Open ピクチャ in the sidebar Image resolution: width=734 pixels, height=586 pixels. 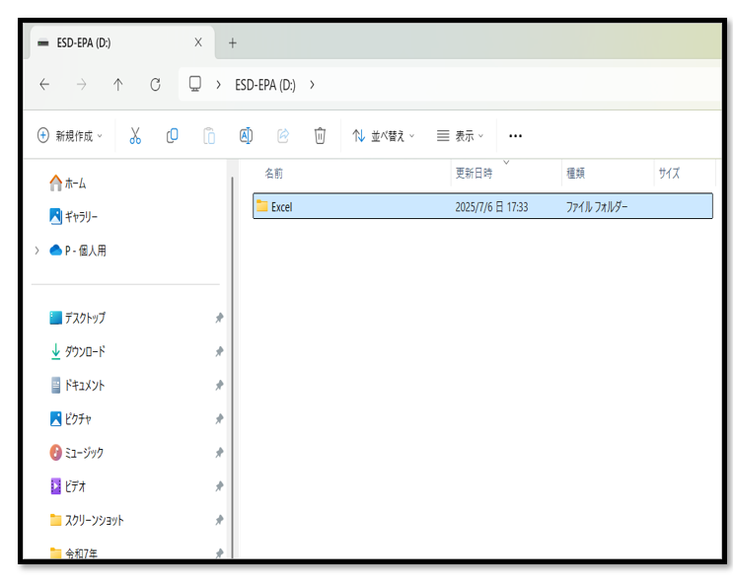point(70,419)
